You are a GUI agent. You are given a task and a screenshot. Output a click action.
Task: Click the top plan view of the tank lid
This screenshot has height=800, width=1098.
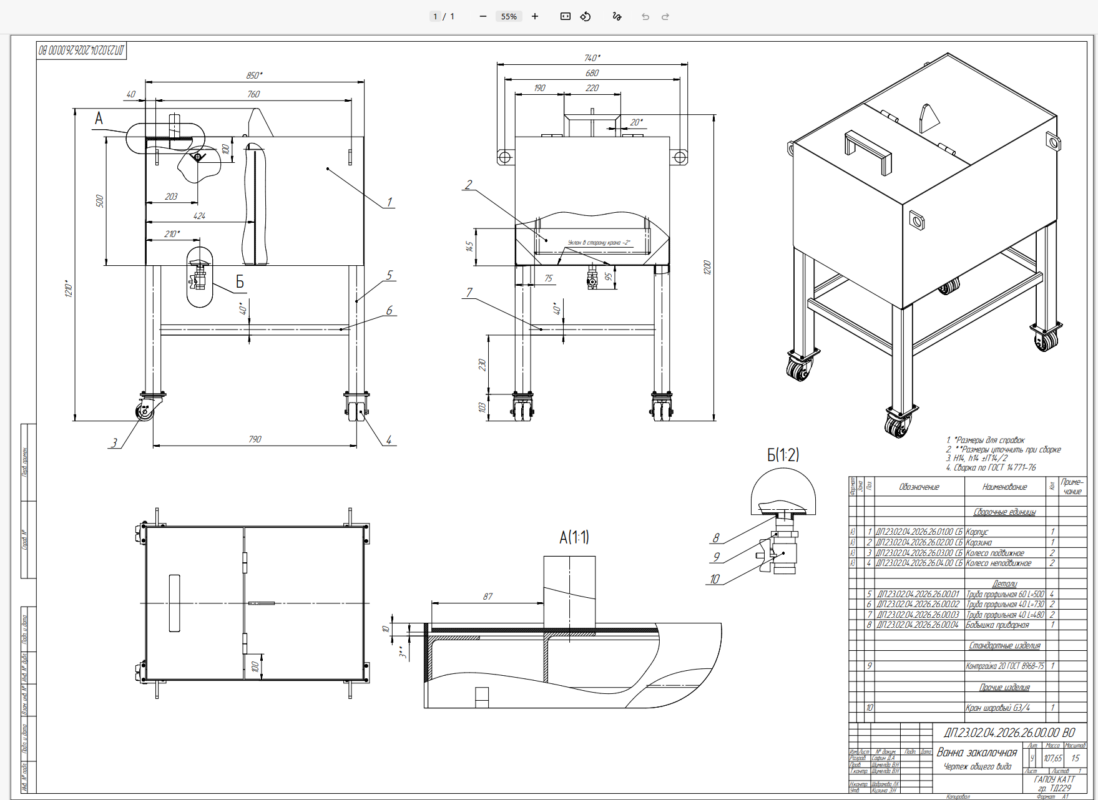click(252, 602)
